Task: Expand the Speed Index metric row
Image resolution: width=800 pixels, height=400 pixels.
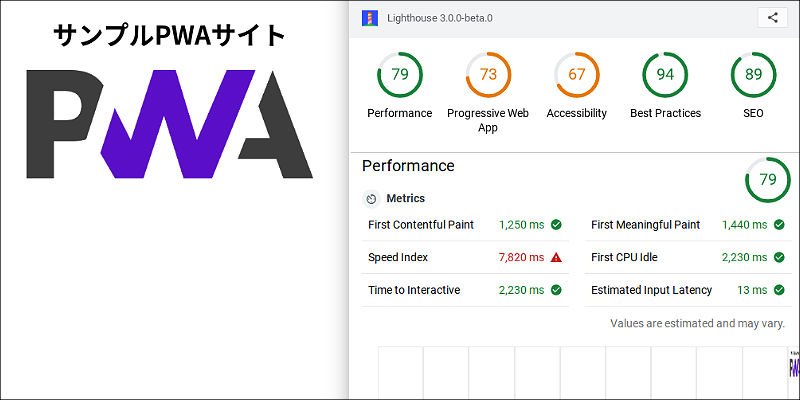Action: point(465,257)
